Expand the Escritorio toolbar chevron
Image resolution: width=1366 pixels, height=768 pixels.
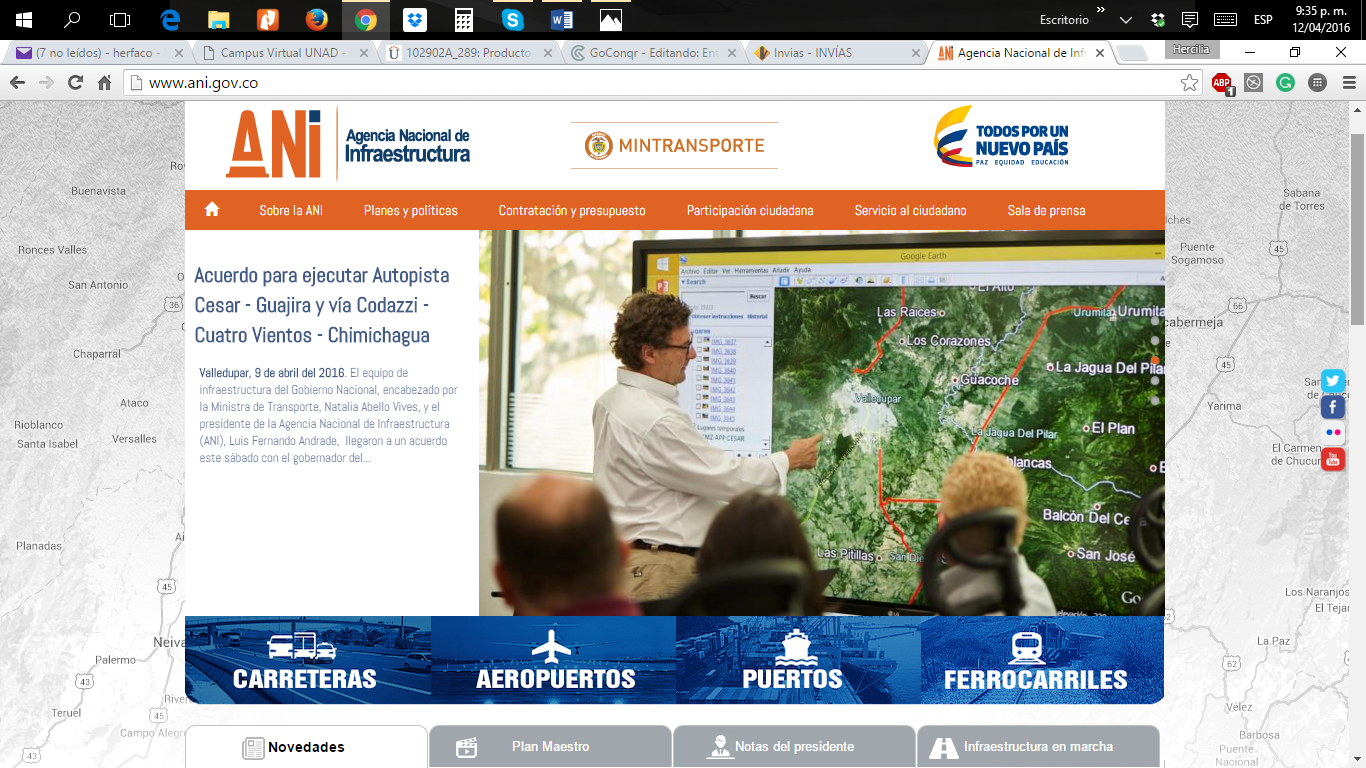1101,10
